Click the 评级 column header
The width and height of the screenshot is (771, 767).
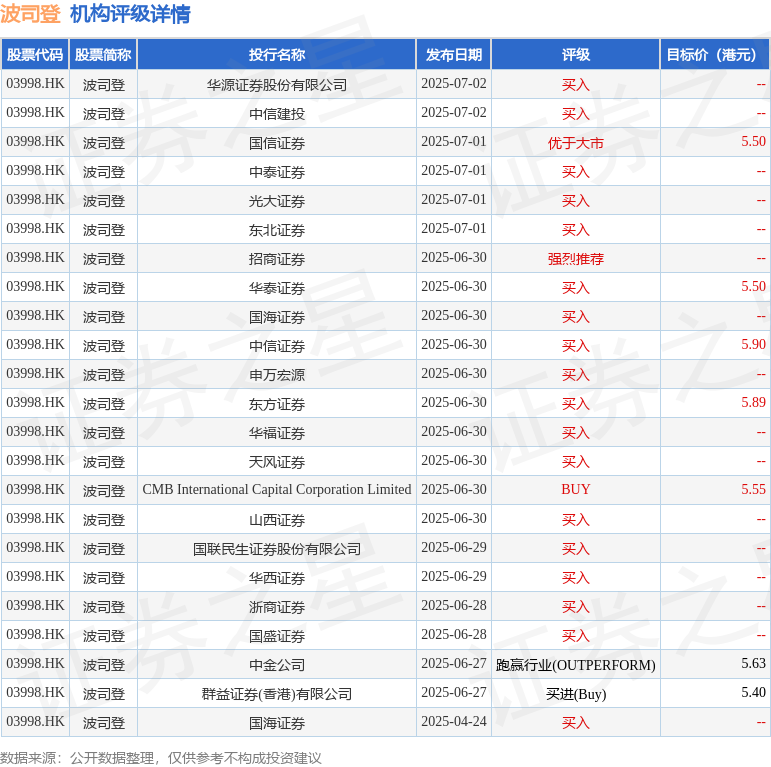click(x=576, y=55)
